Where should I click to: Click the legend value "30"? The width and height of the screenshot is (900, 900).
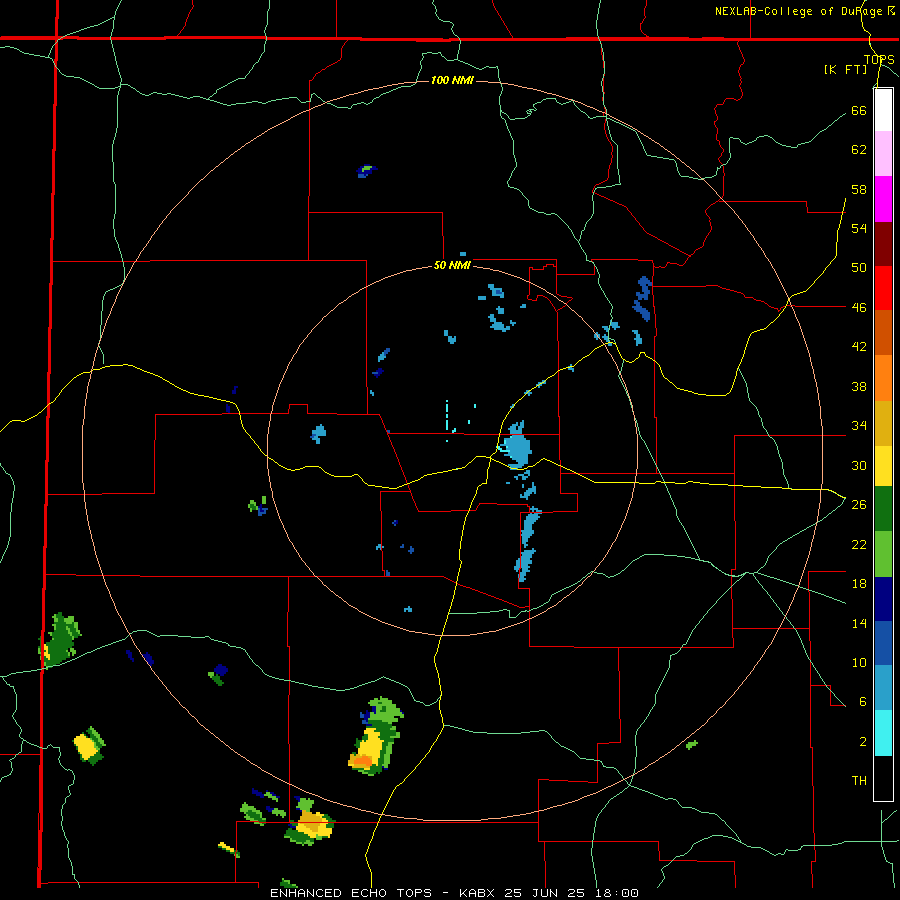coord(859,465)
